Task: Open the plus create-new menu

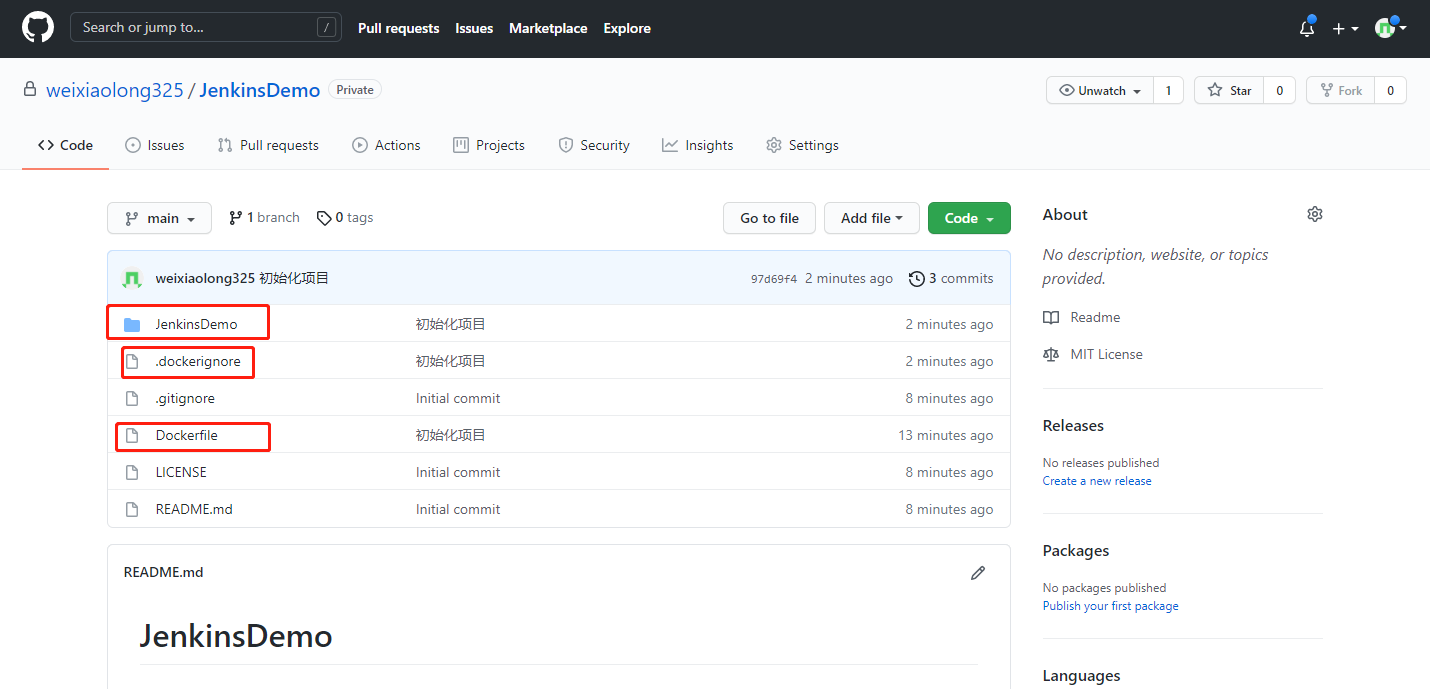Action: 1345,29
